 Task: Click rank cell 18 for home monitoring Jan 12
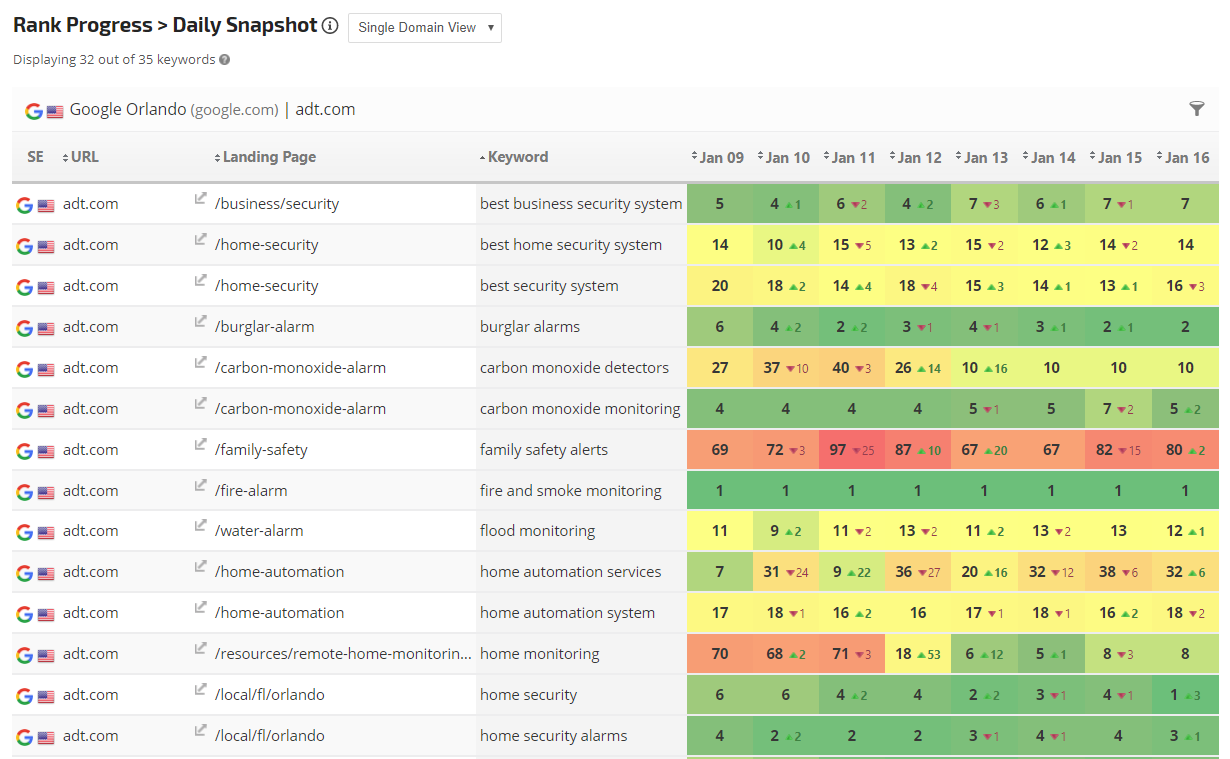918,654
